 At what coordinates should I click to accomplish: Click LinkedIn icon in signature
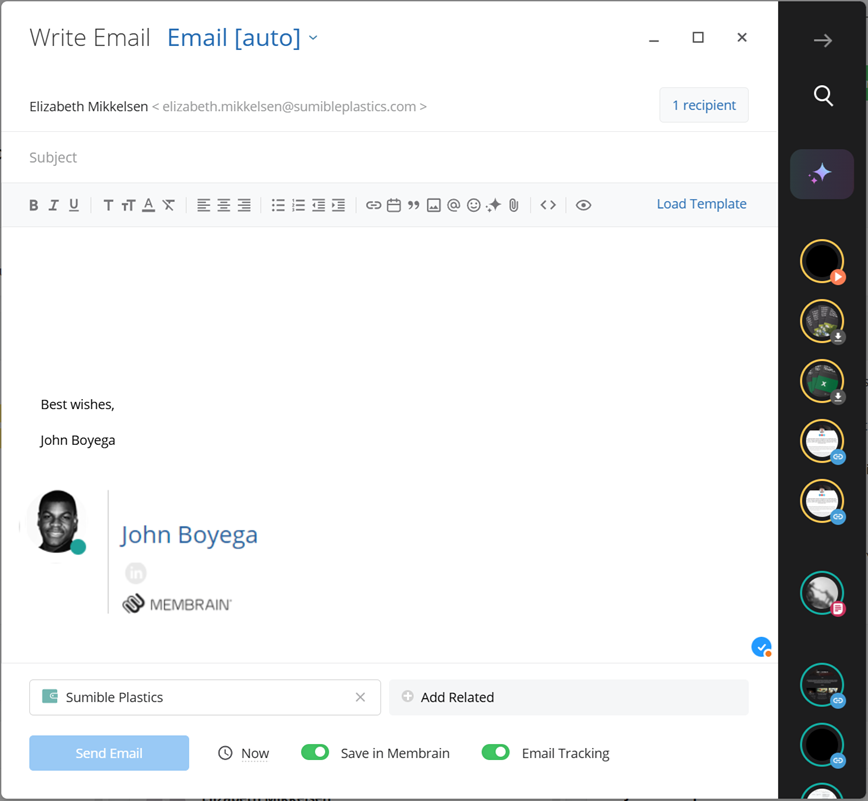[136, 573]
